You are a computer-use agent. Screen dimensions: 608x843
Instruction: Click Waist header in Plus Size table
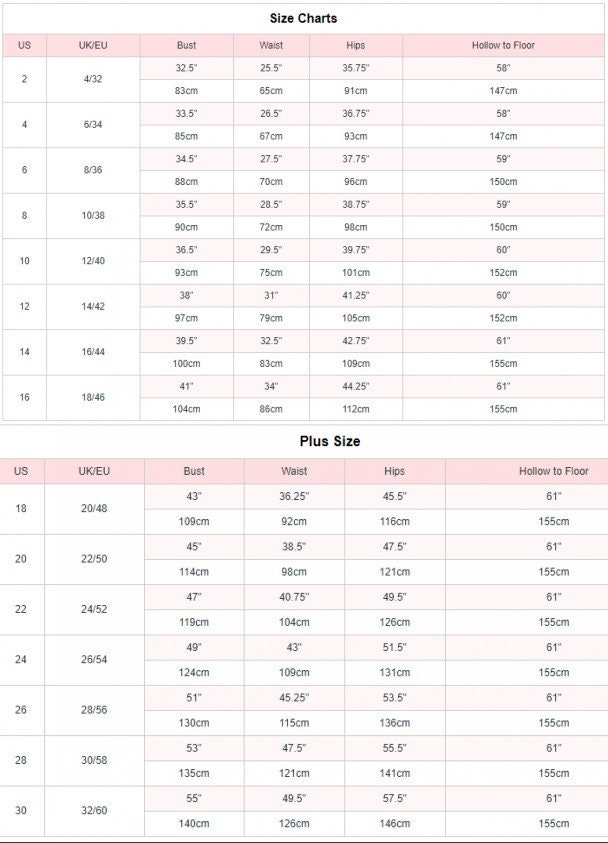coord(294,471)
